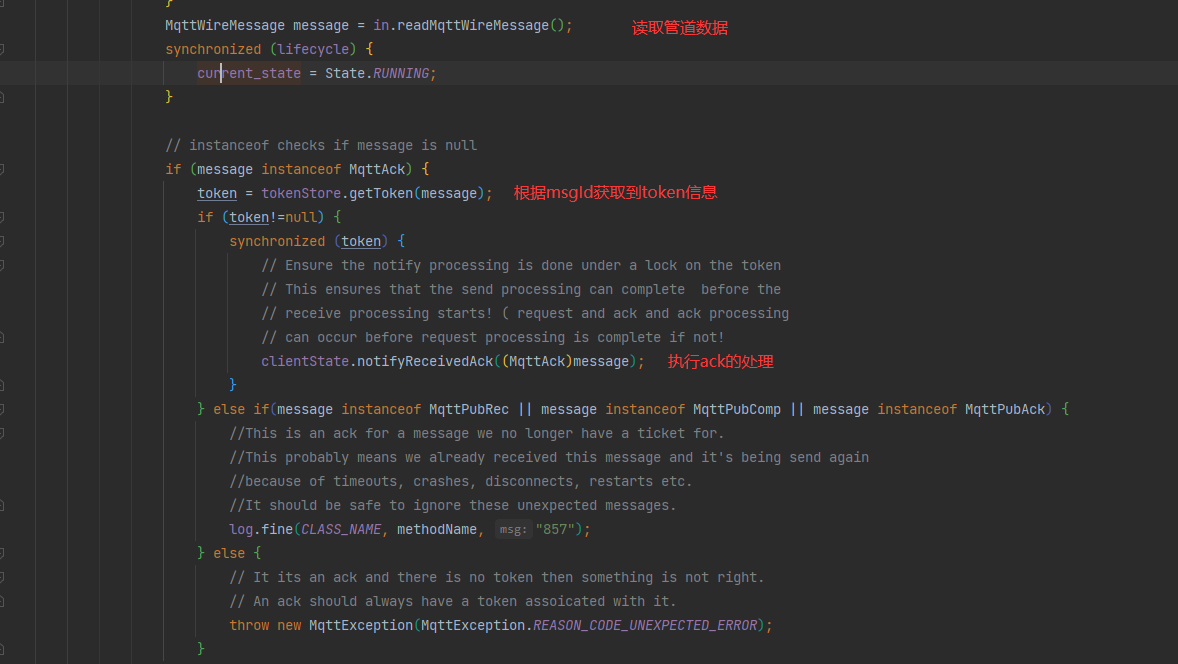Click the underlined token being assigned from tokenStore
This screenshot has width=1178, height=664.
click(217, 194)
